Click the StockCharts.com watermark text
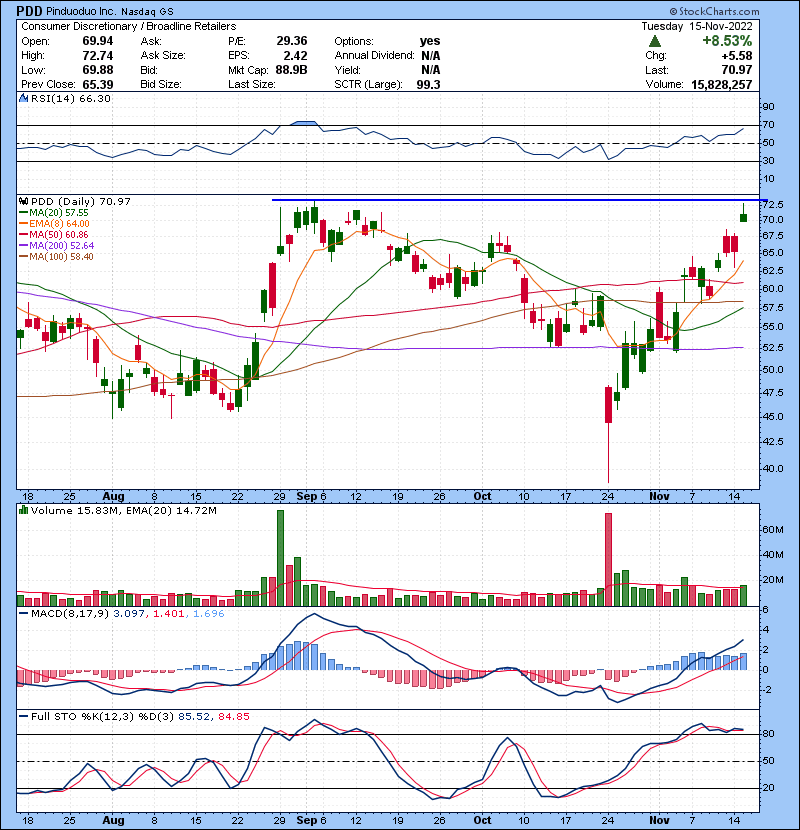This screenshot has width=800, height=830. click(714, 11)
